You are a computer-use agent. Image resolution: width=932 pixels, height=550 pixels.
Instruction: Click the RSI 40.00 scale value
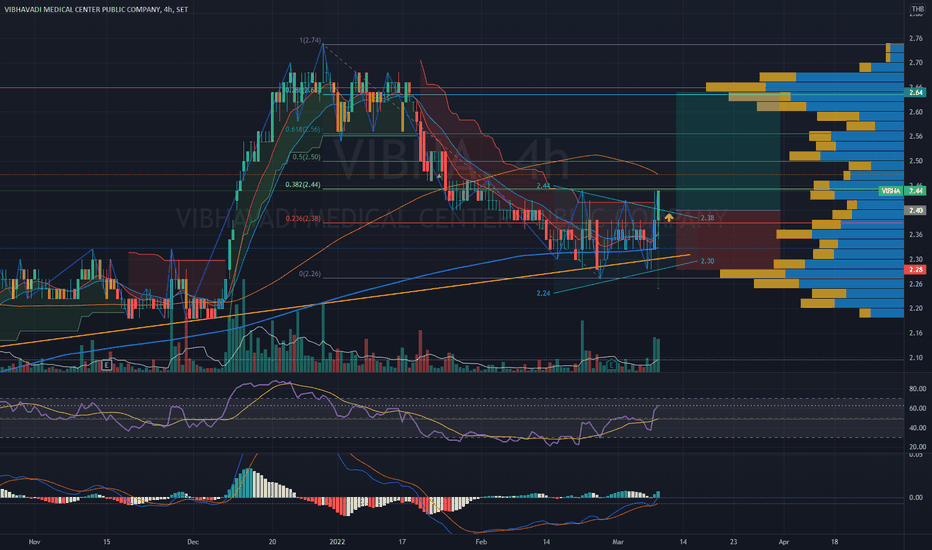coord(917,428)
